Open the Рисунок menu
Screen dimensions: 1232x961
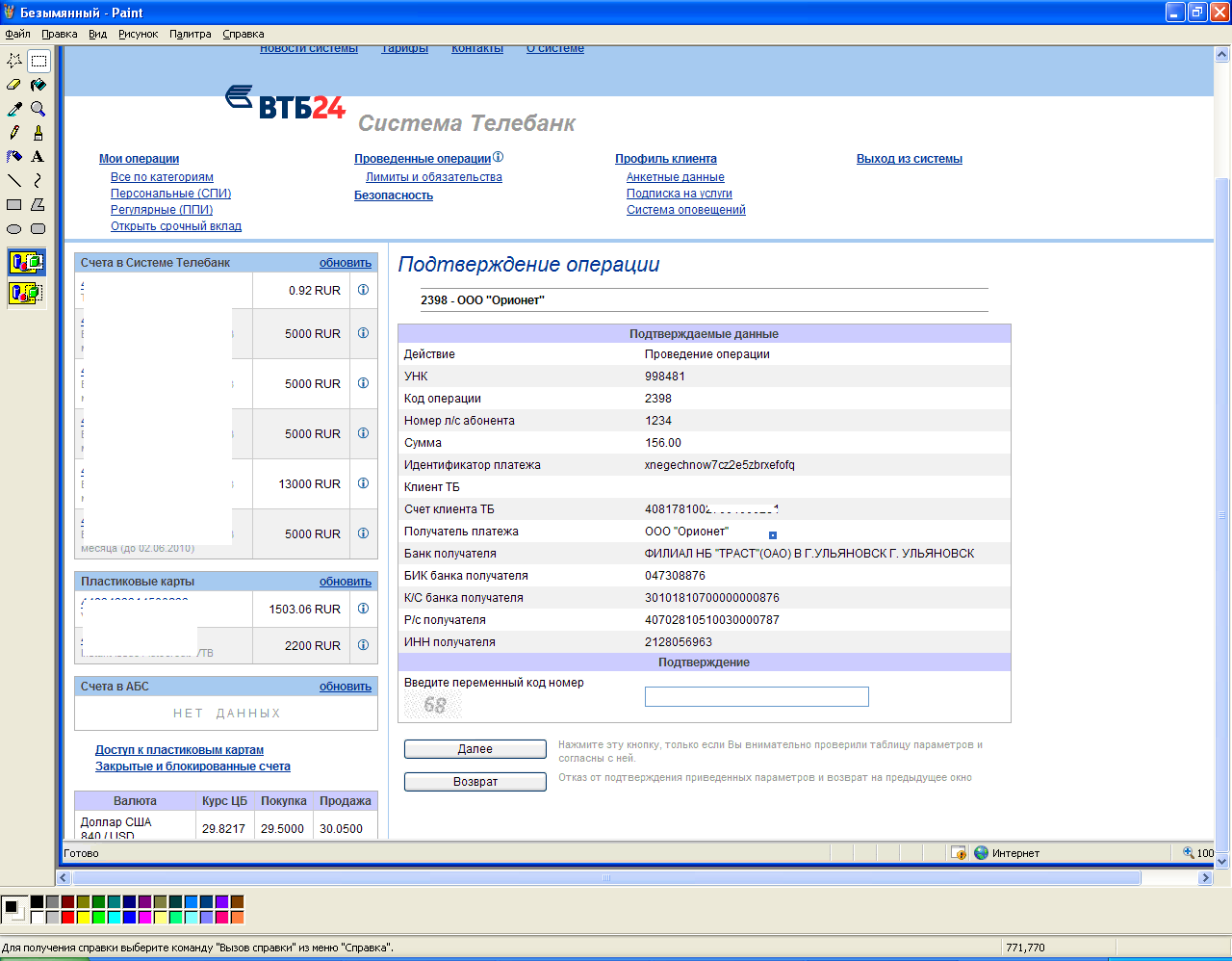click(139, 34)
